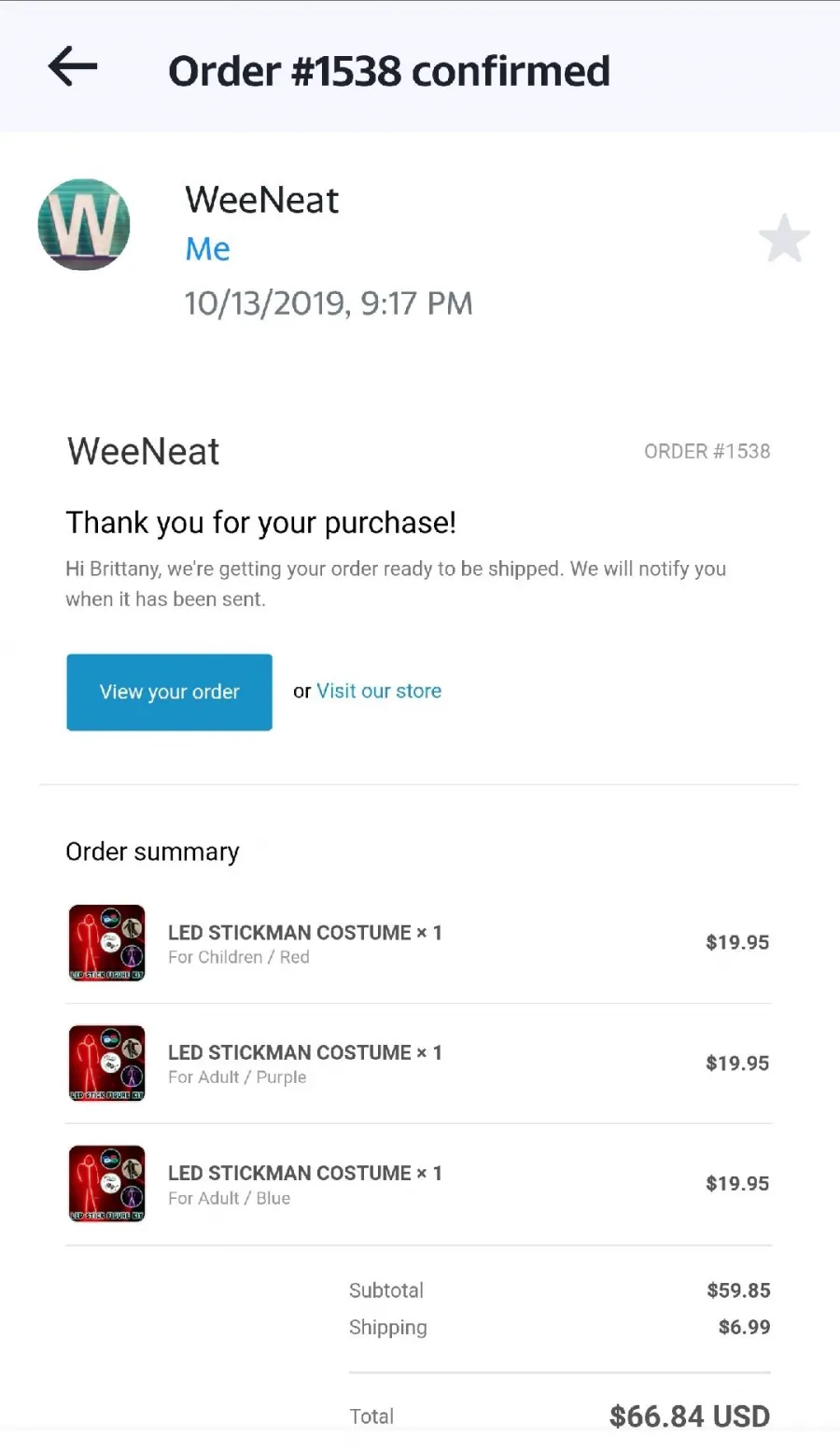This screenshot has width=840, height=1451.
Task: Tap the sender name WeeNeat
Action: [x=261, y=200]
